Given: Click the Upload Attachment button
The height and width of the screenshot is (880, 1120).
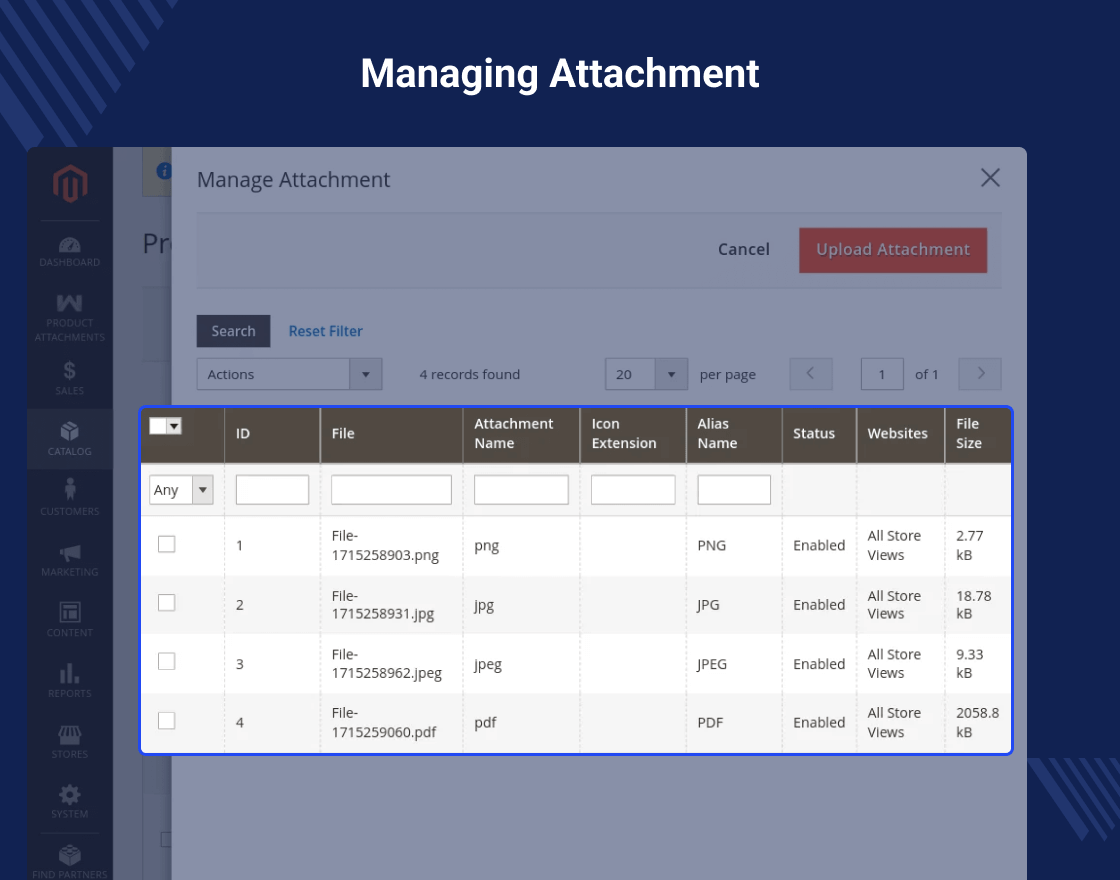Looking at the screenshot, I should point(893,250).
